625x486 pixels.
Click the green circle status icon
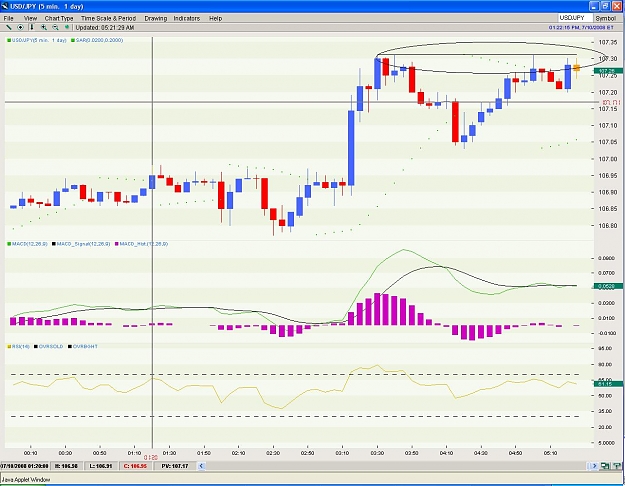coord(67,28)
